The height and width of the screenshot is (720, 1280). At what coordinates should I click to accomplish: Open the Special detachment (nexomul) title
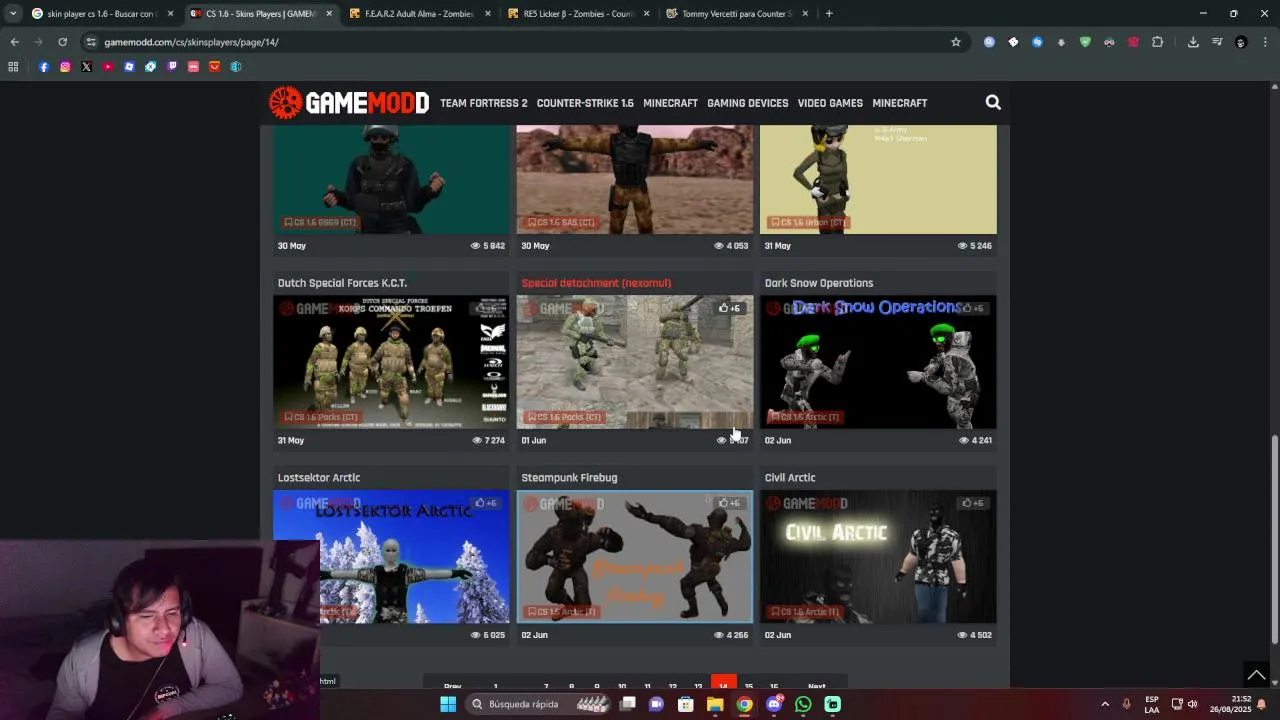coord(596,283)
